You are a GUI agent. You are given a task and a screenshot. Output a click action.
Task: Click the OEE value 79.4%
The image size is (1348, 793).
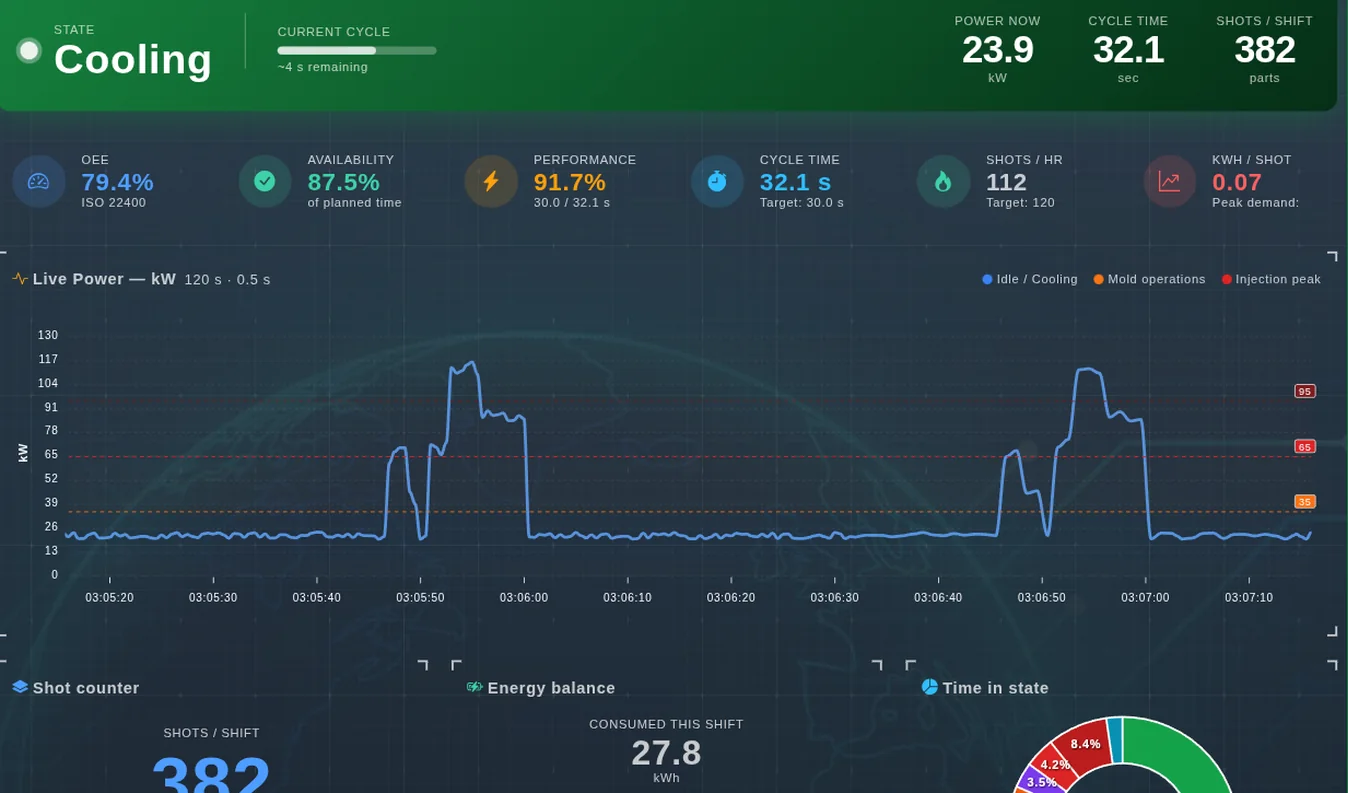coord(117,182)
